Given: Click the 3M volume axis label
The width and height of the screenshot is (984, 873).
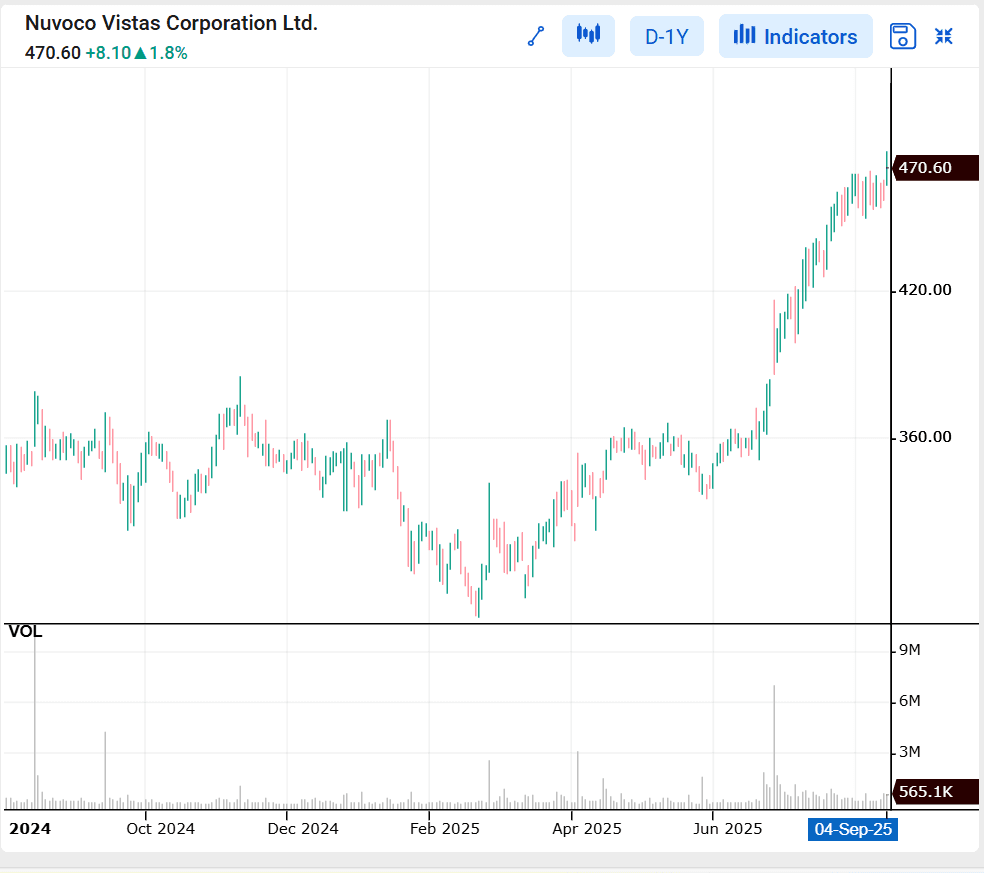Looking at the screenshot, I should tap(909, 752).
